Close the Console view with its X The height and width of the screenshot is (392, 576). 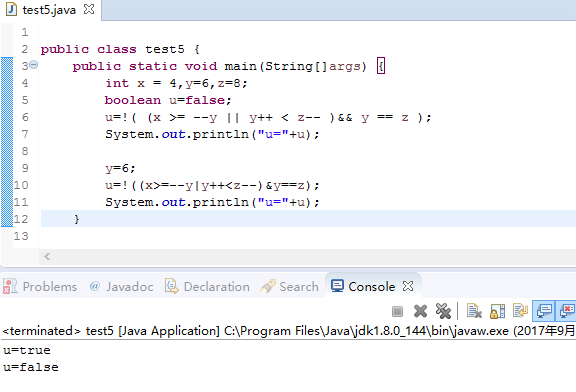click(x=408, y=286)
